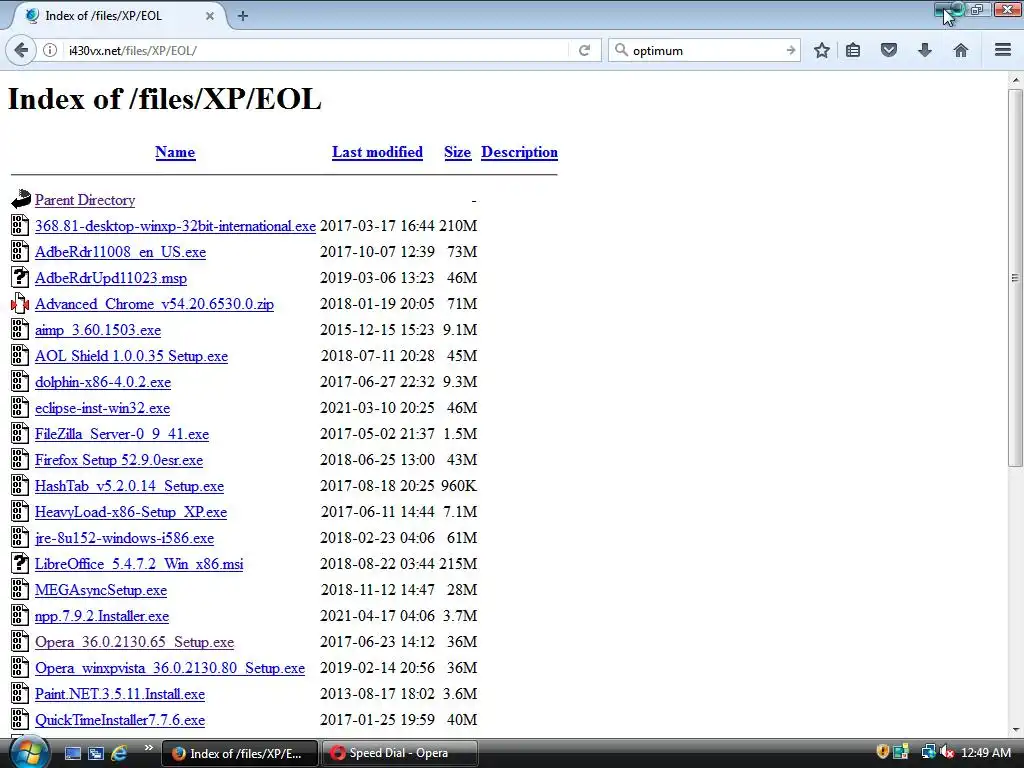Download Opera_winxpvista_36.0.2130.80_Setup.exe
The width and height of the screenshot is (1024, 768).
click(170, 668)
